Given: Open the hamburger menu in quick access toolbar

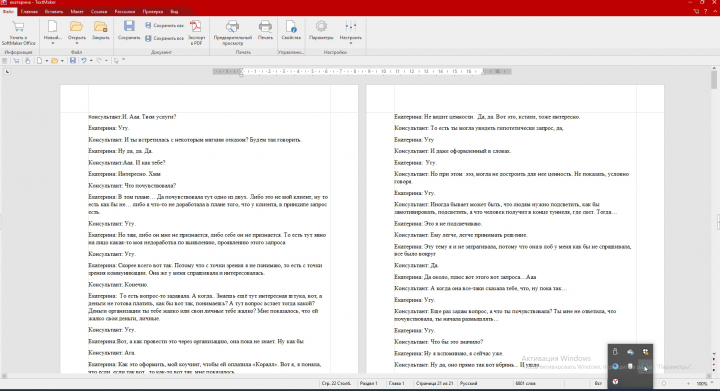Looking at the screenshot, I should [5, 61].
